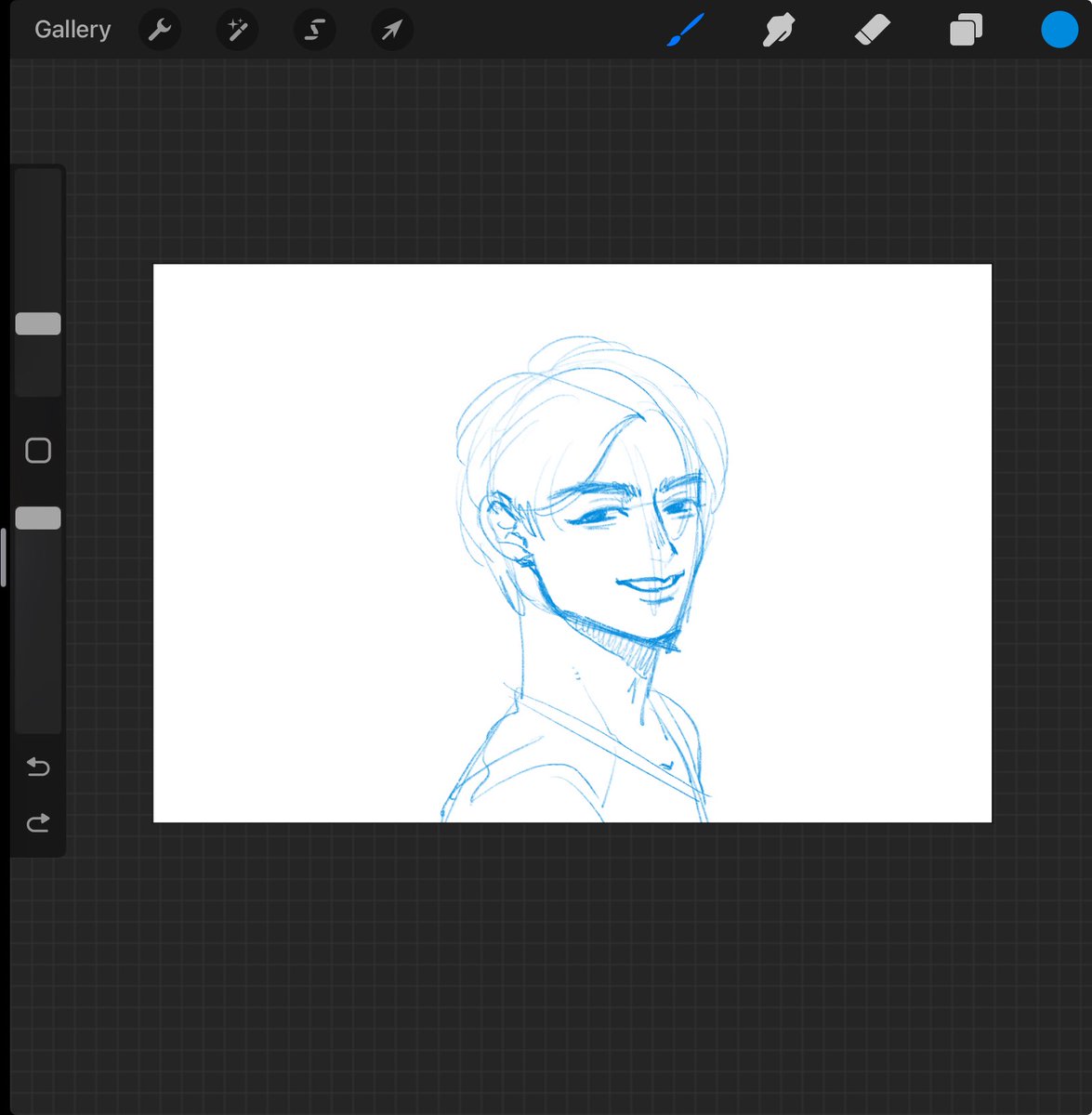This screenshot has height=1115, width=1092.
Task: Open the Actions wrench menu
Action: pyautogui.click(x=160, y=30)
